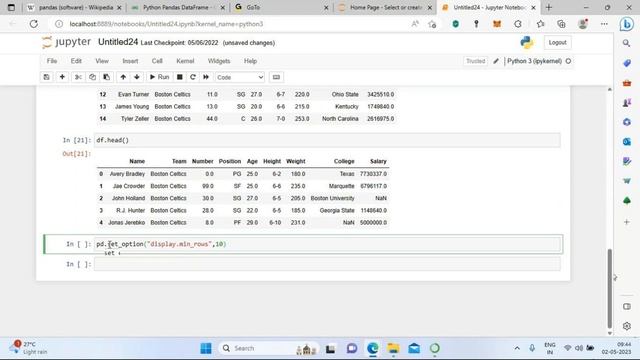Insert a cell below with the plus icon
Image resolution: width=640 pixels, height=360 pixels.
(62, 77)
